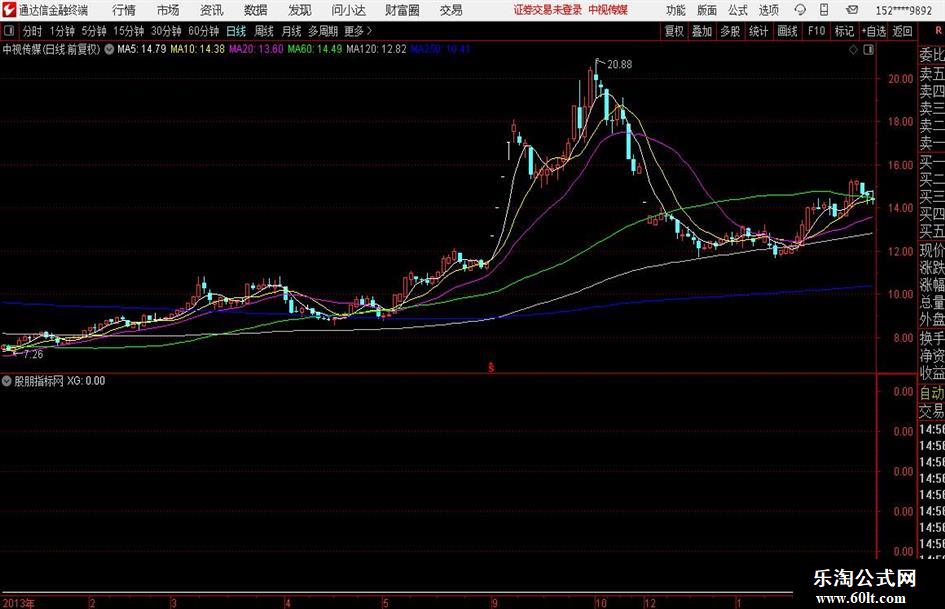Switch to the 60分钟 period tab
The image size is (945, 609).
[x=203, y=31]
